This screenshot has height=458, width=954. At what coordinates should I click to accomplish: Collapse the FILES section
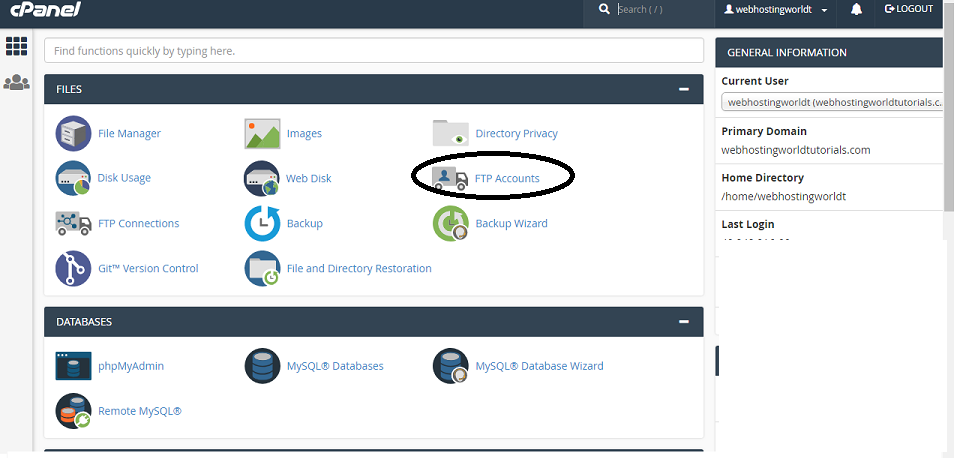[684, 89]
